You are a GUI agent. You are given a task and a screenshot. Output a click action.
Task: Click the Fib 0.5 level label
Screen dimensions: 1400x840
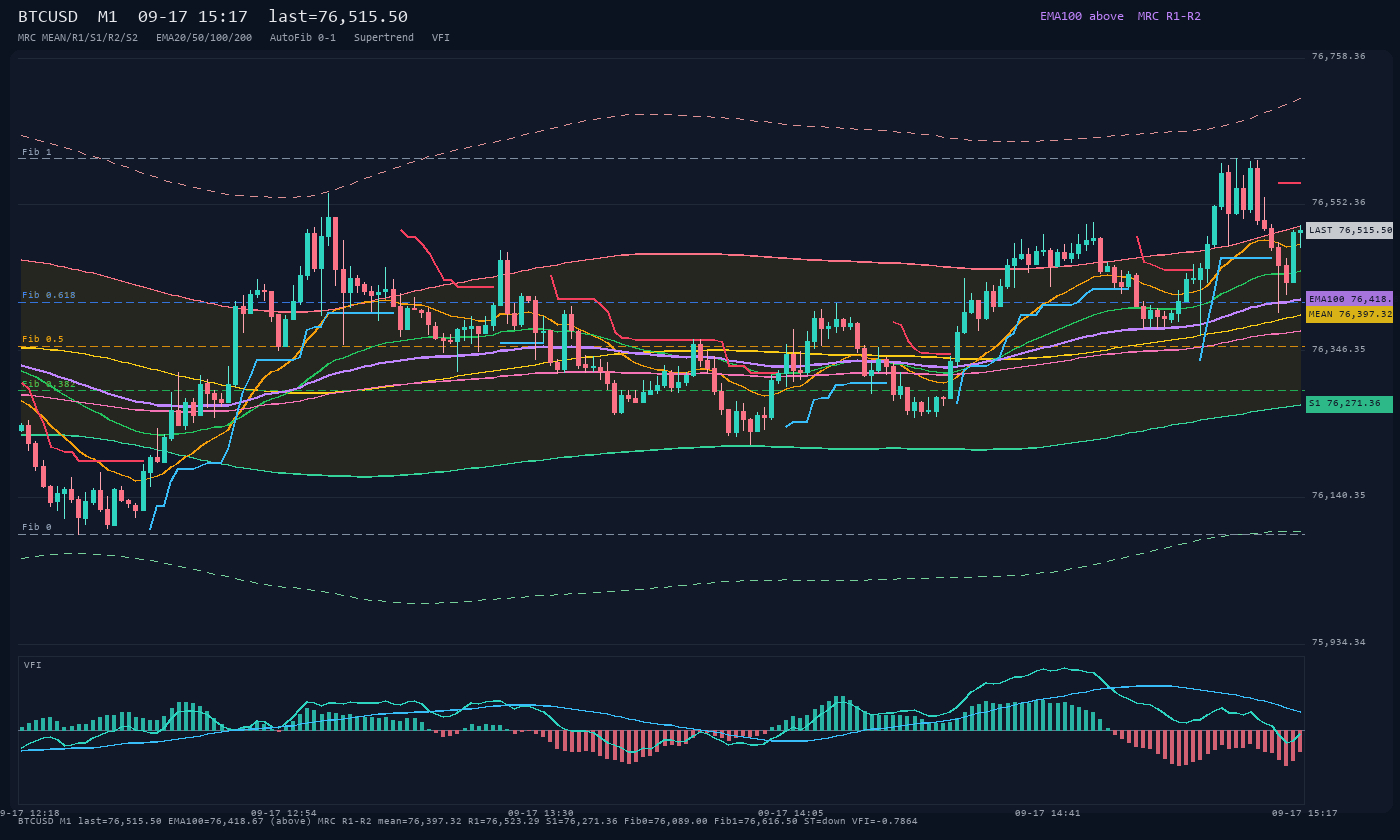[x=43, y=339]
